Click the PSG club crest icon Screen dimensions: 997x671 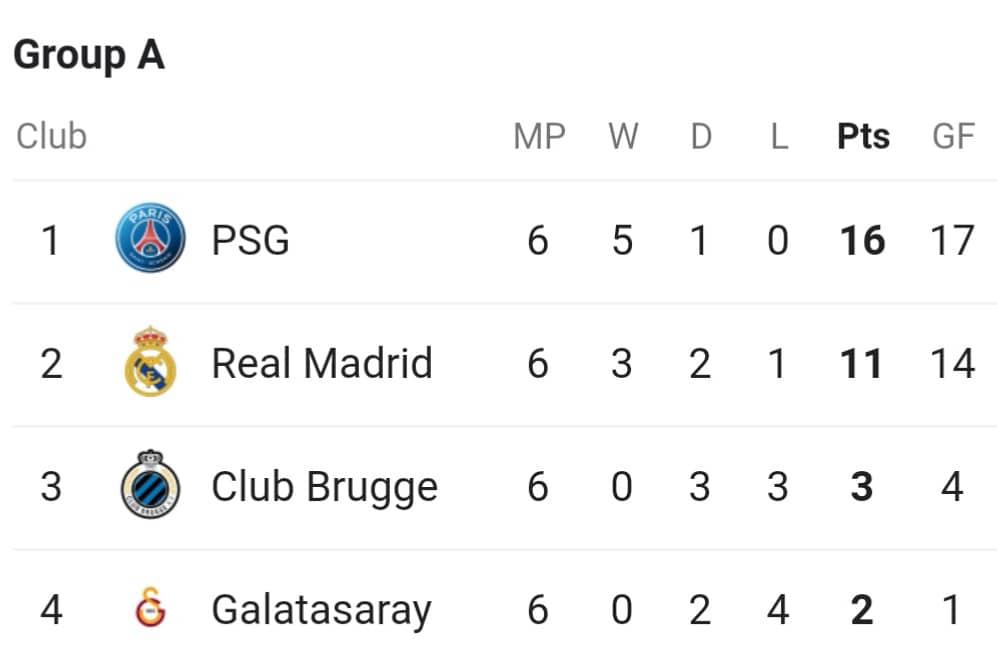[150, 238]
